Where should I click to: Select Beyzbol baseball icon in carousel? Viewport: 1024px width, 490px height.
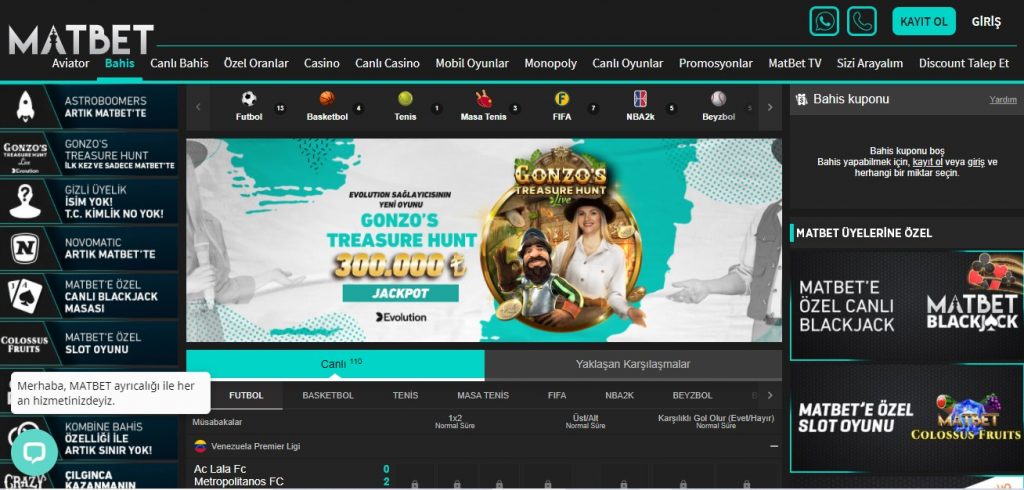click(x=718, y=99)
